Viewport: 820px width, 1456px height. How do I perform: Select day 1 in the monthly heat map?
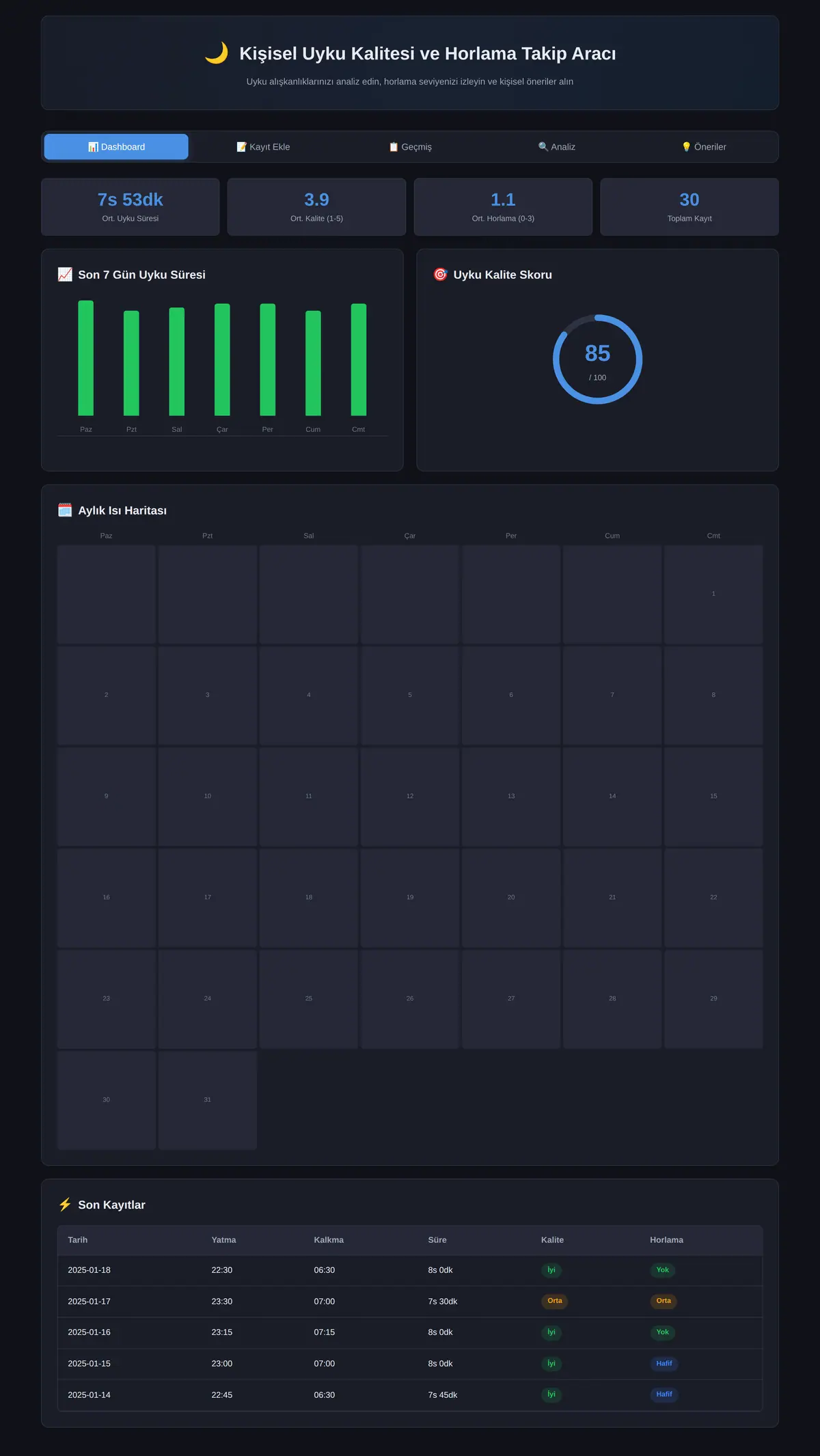tap(713, 594)
